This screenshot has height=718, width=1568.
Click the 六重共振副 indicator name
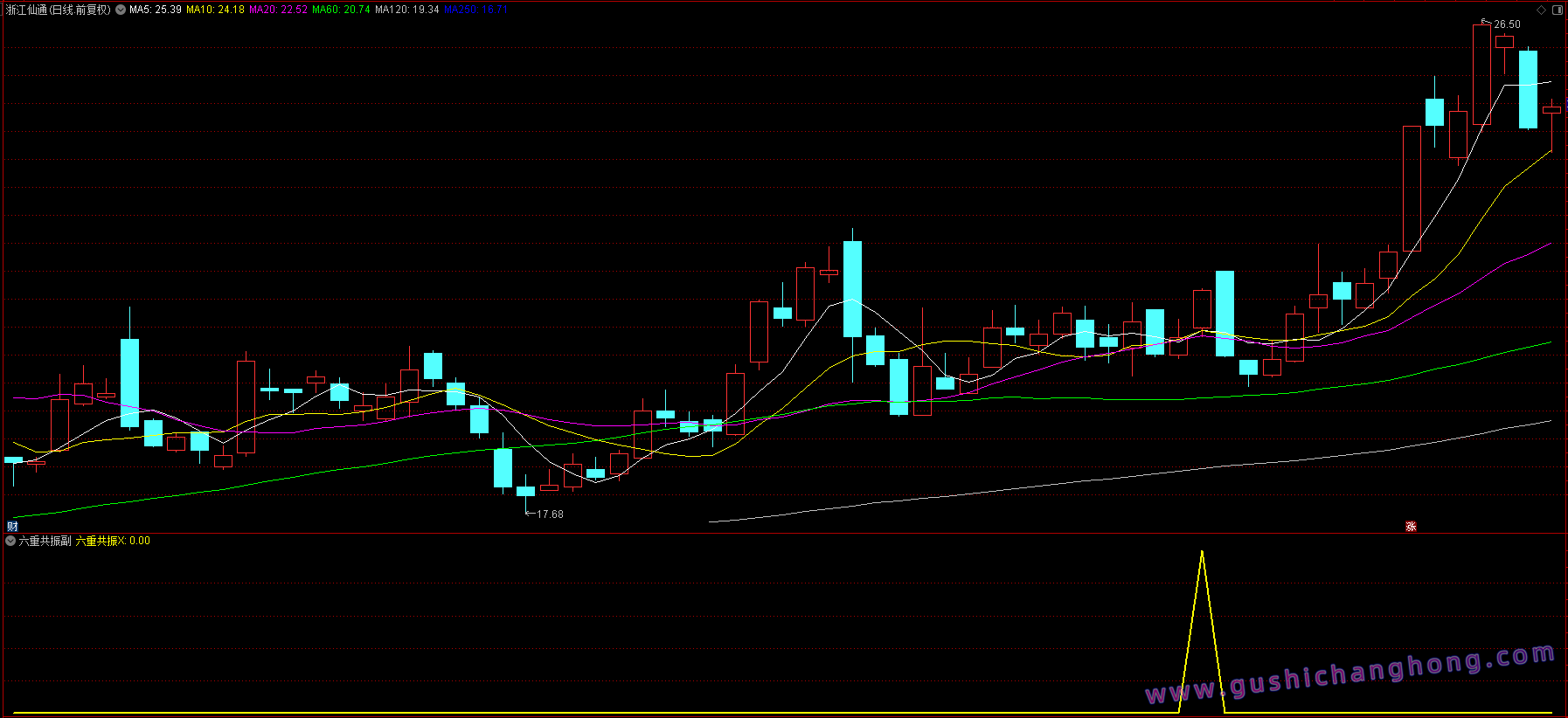click(x=45, y=541)
